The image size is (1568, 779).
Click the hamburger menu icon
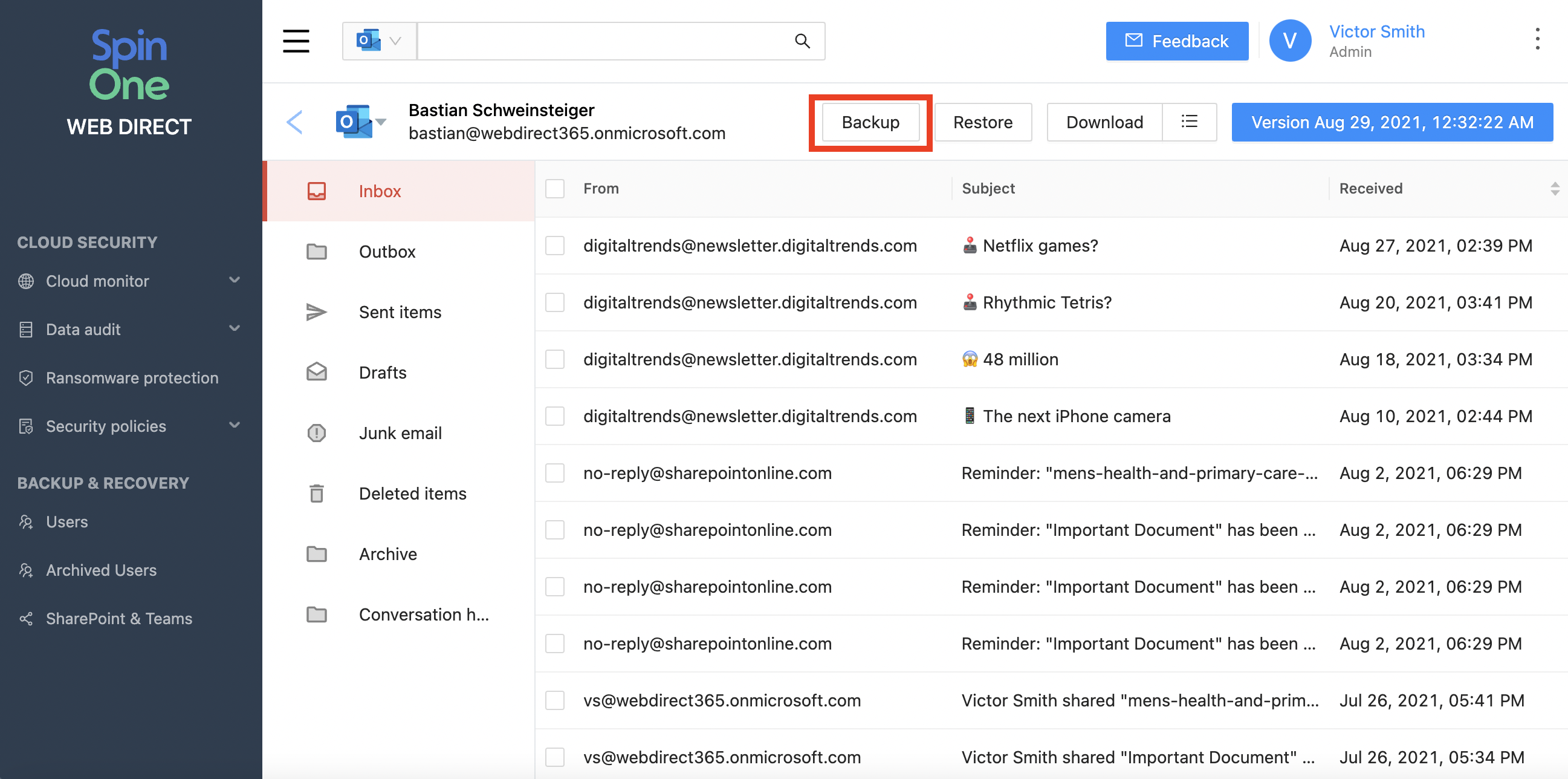click(x=296, y=41)
